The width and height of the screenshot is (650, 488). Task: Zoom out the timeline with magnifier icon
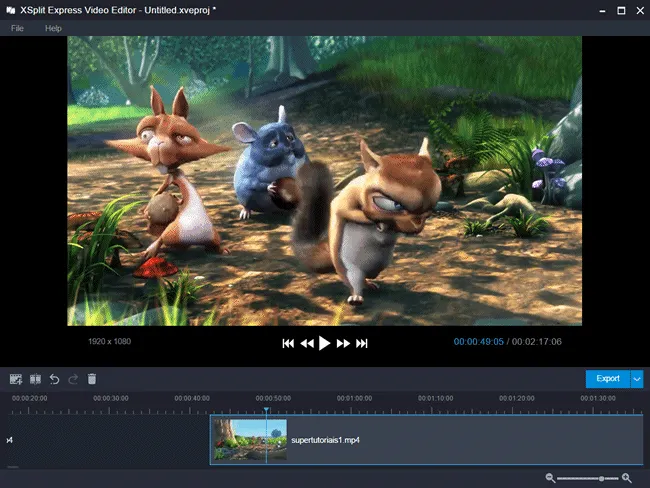click(x=550, y=478)
